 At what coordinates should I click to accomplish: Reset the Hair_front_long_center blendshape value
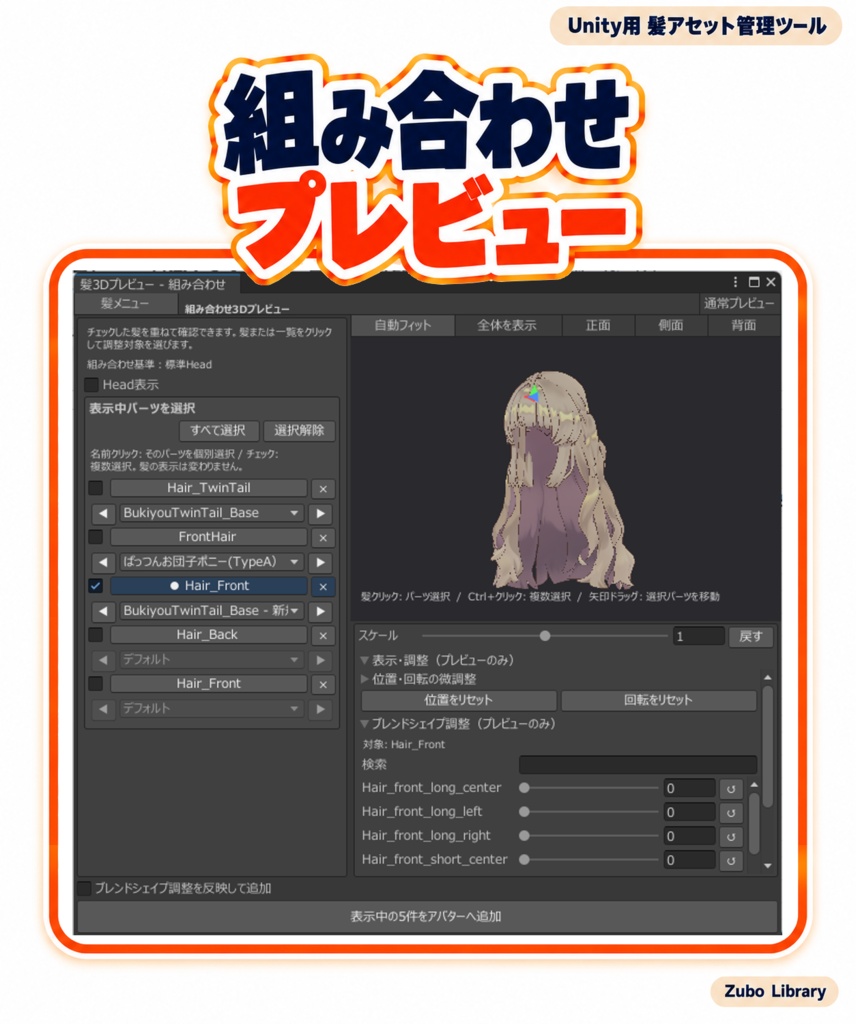pyautogui.click(x=731, y=789)
